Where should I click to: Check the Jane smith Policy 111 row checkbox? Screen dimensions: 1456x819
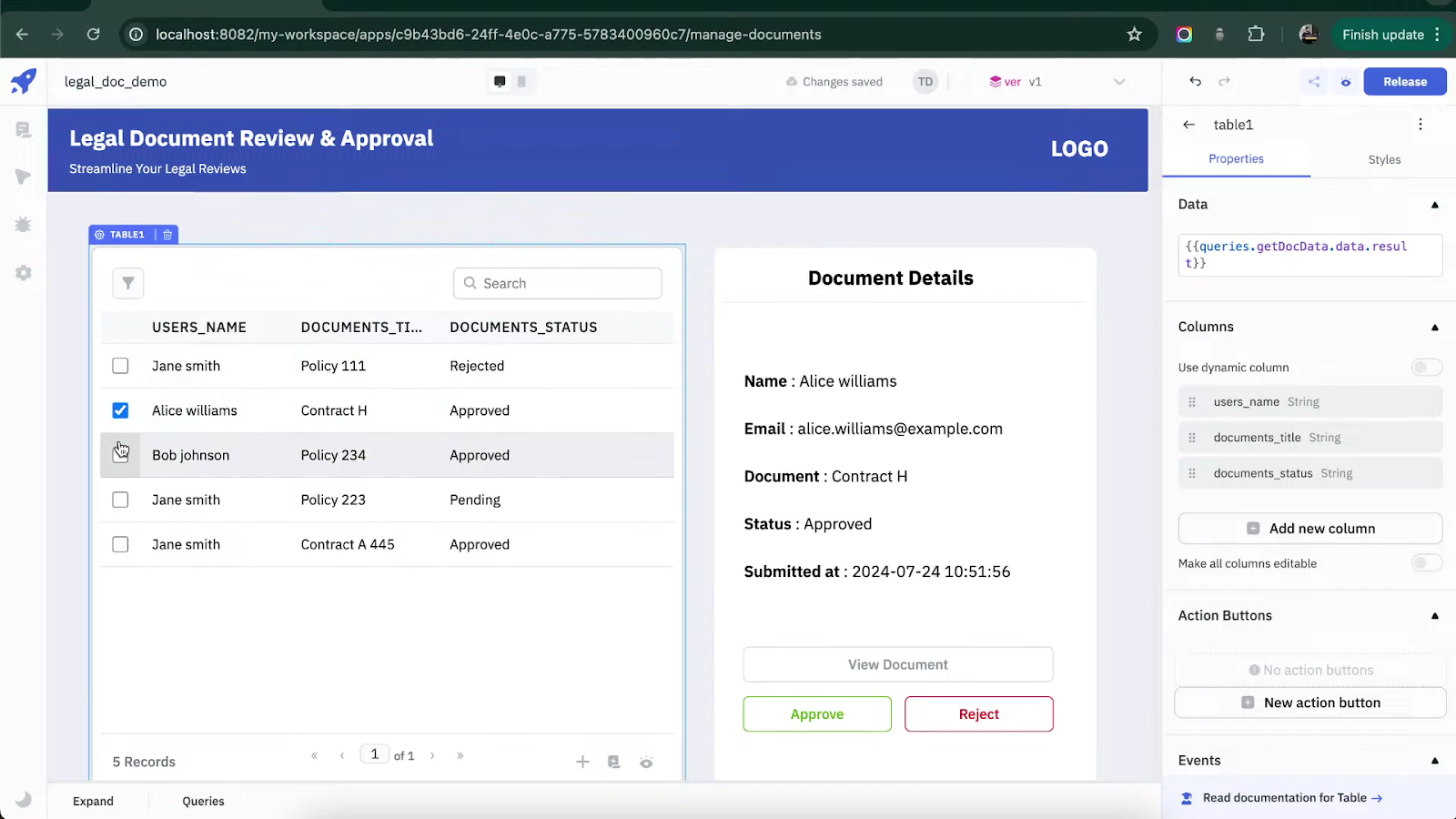[120, 366]
